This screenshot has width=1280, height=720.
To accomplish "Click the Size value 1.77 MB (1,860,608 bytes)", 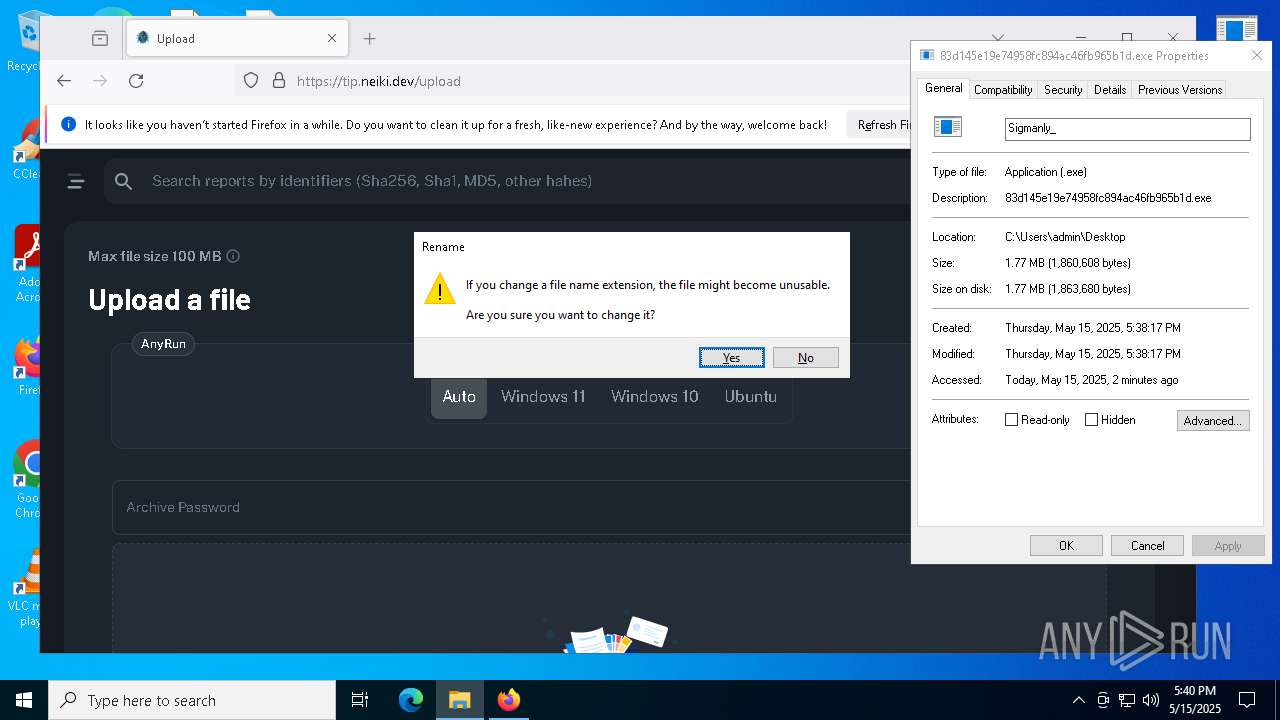I will pos(1068,263).
